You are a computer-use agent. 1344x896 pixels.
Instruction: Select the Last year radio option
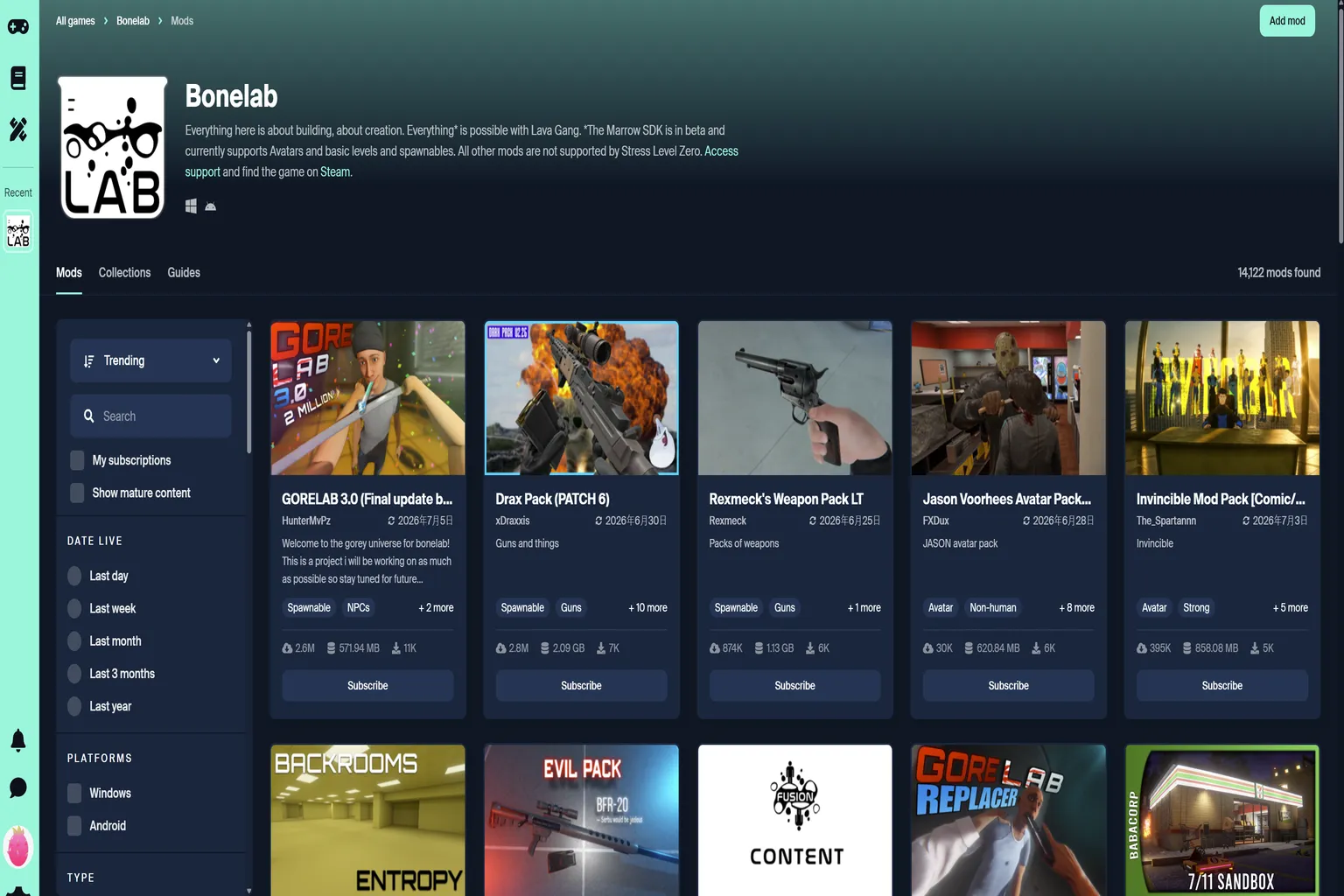click(x=74, y=706)
